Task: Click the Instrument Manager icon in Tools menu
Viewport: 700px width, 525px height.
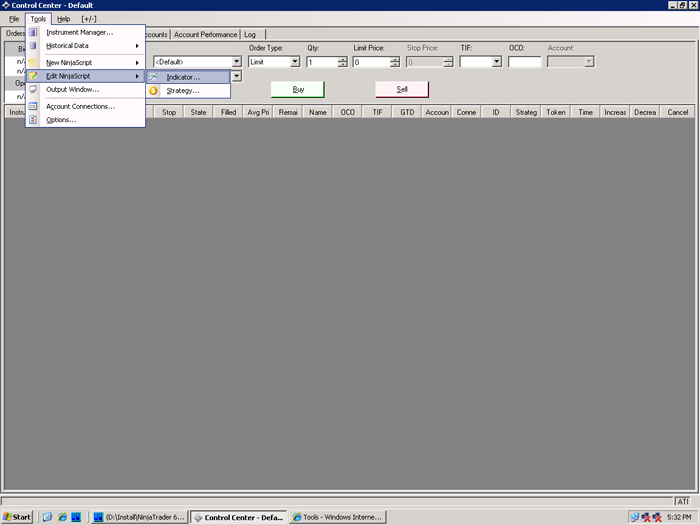Action: [34, 32]
